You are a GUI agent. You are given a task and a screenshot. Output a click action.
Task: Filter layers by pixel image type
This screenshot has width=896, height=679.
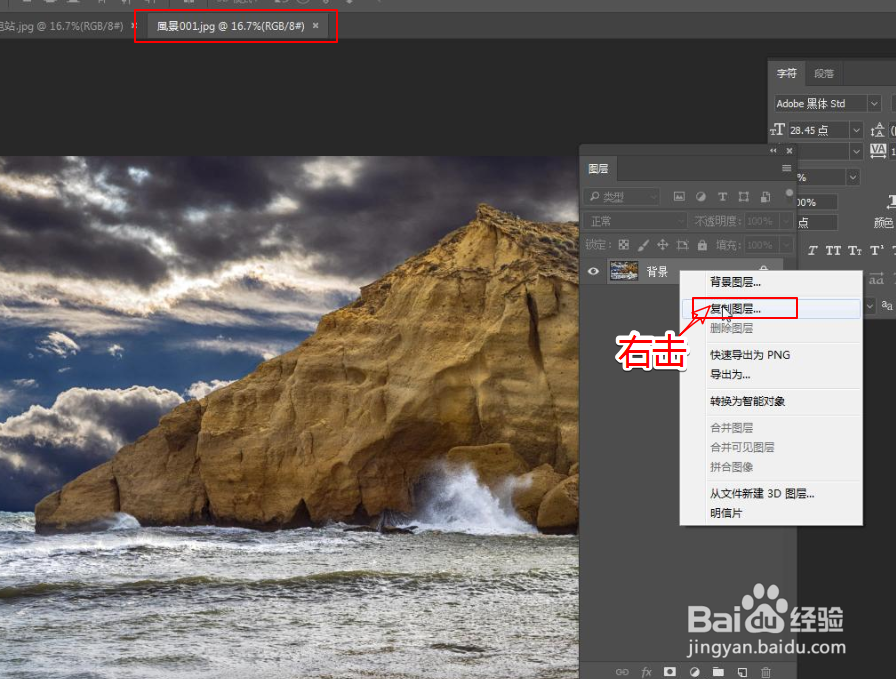point(679,197)
